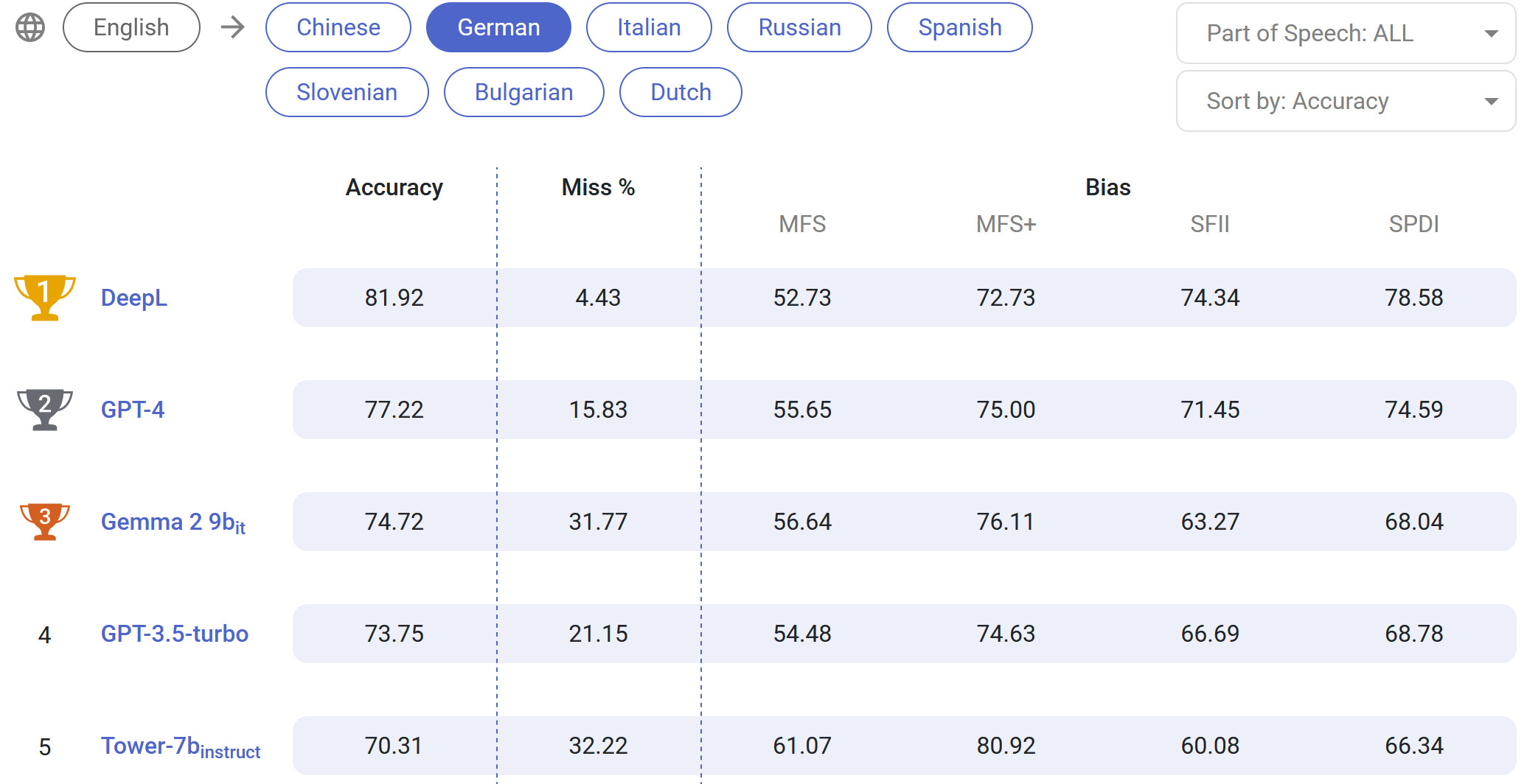The height and width of the screenshot is (784, 1524).
Task: Click the silver second-place trophy icon
Action: click(x=44, y=409)
